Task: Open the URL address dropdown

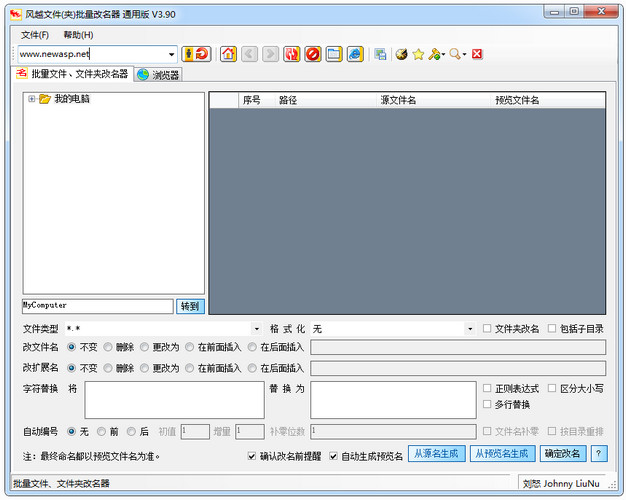Action: pyautogui.click(x=171, y=54)
